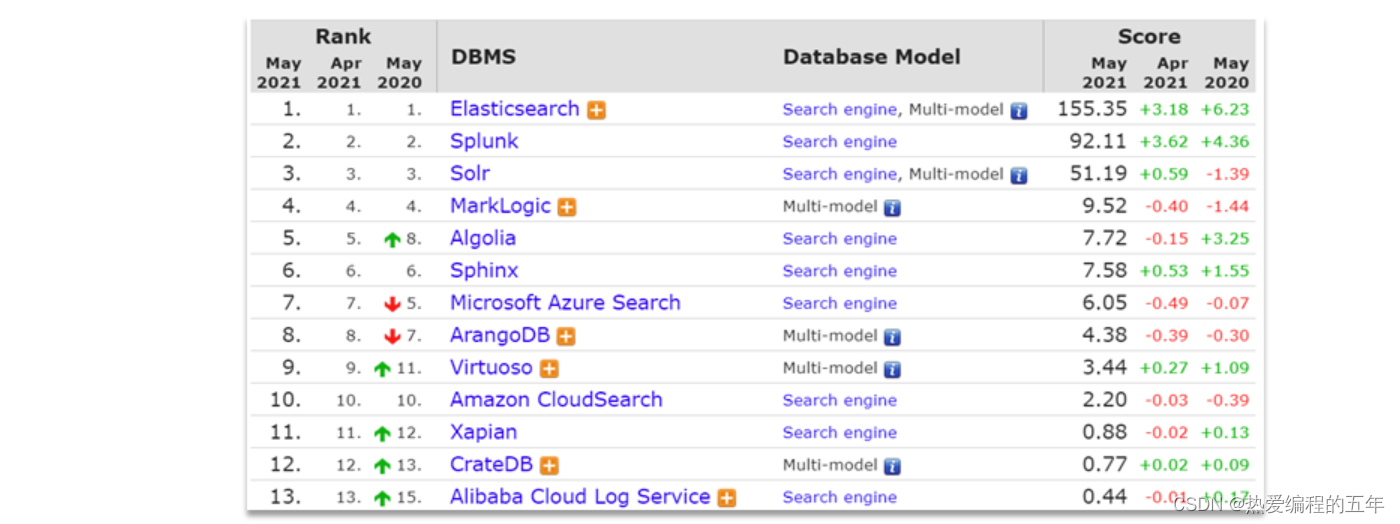Screen dimensions: 1400x524
Task: Click the info icon in ArangoDB's Multi-model cell
Action: tap(892, 337)
